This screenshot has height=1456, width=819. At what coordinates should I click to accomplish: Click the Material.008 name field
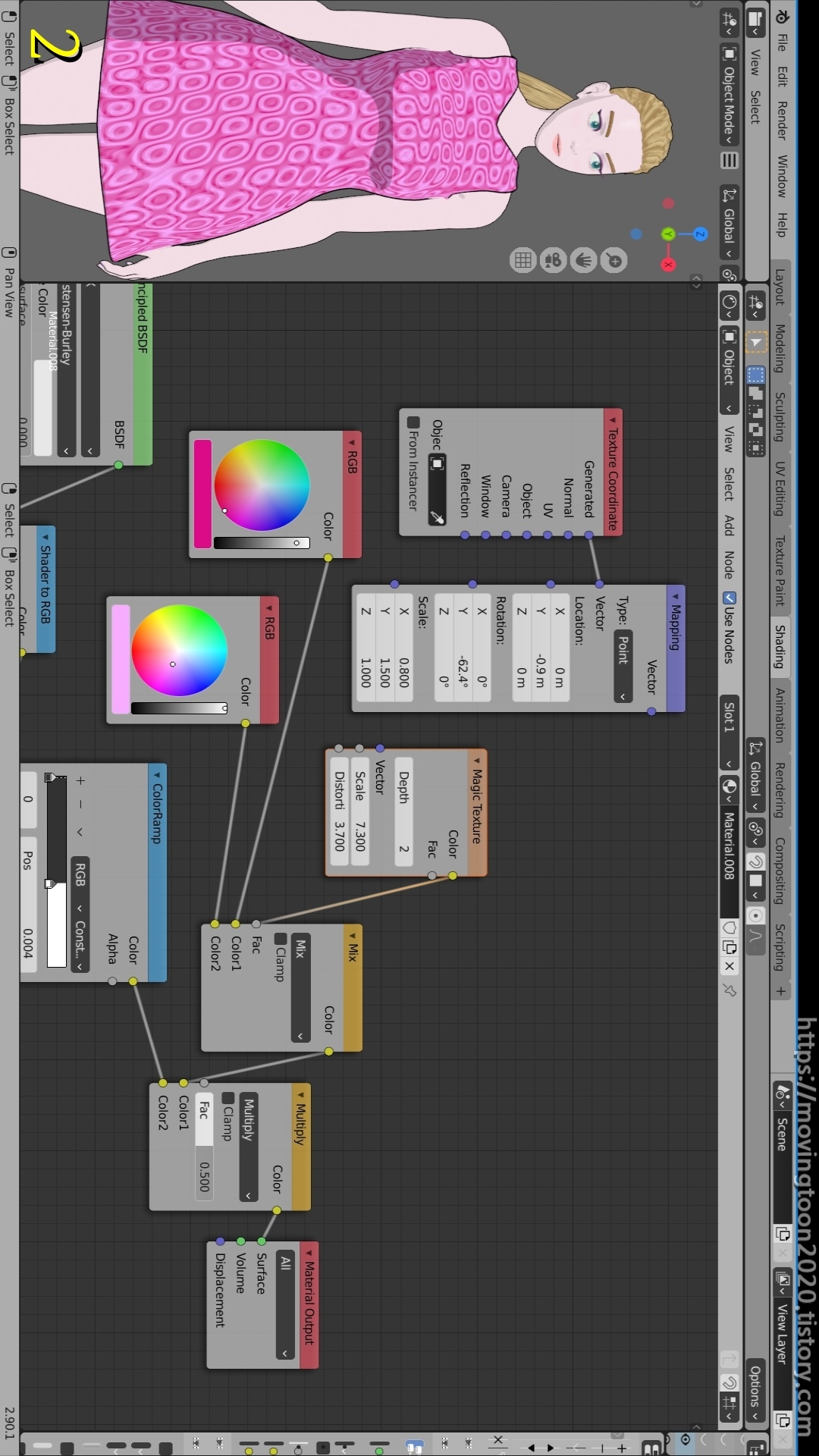click(x=729, y=861)
